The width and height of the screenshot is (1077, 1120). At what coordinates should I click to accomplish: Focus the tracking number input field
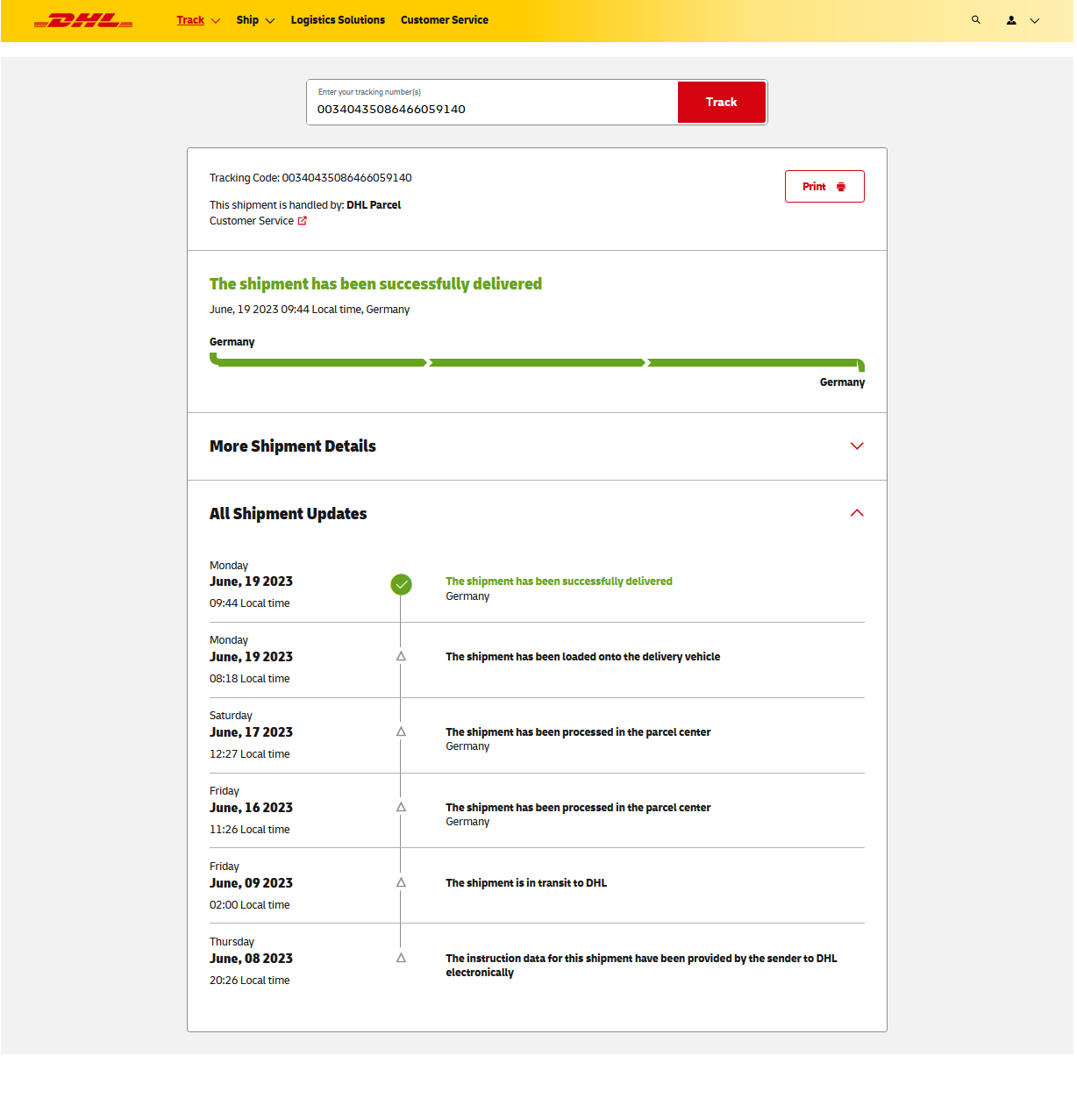[491, 109]
